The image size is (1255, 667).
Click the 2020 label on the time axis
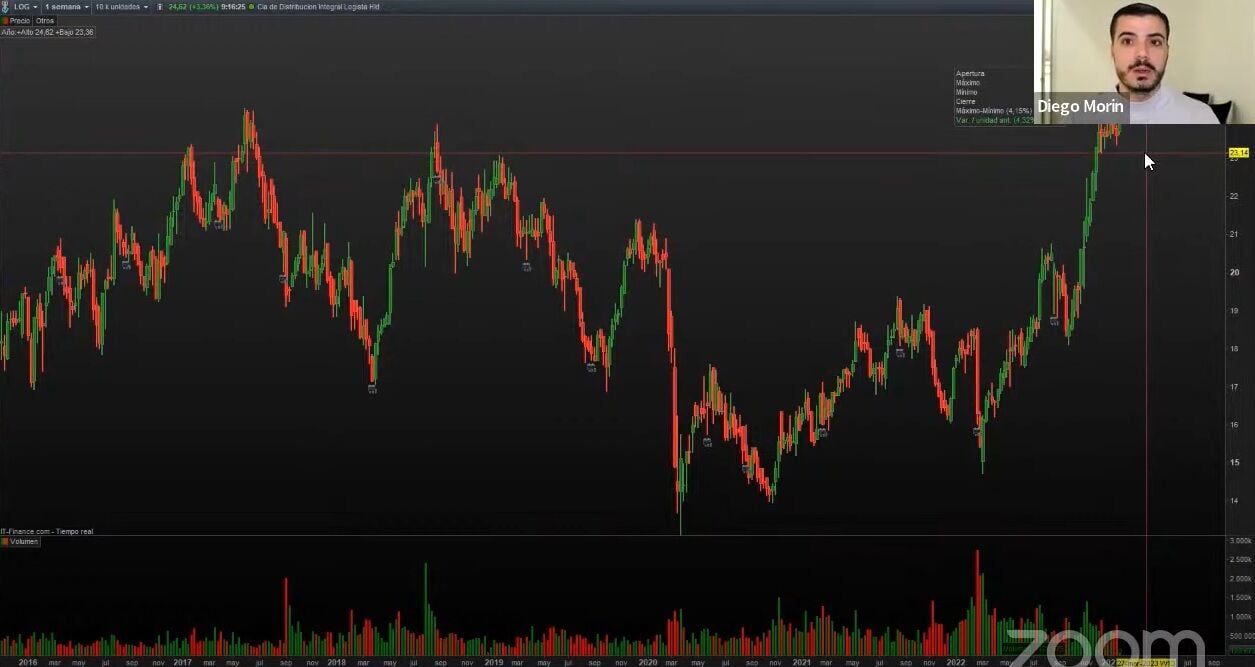tap(647, 662)
